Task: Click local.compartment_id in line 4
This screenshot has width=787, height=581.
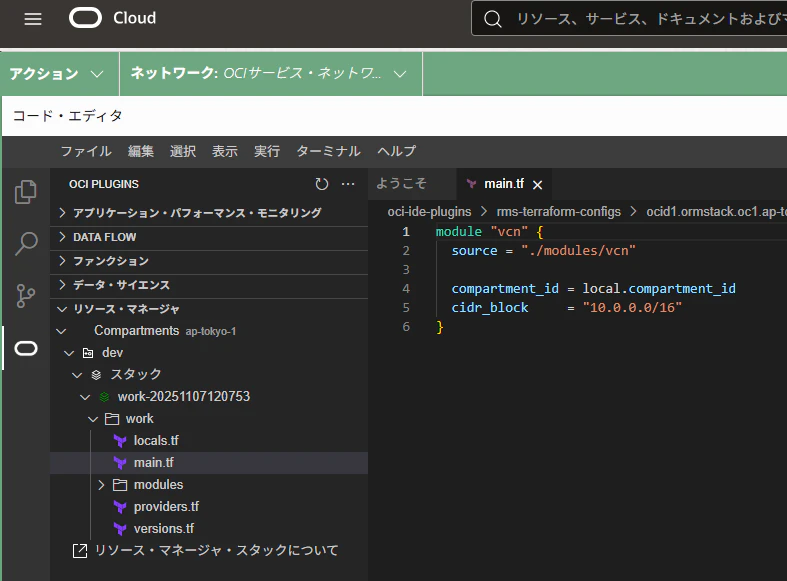Action: tap(659, 288)
